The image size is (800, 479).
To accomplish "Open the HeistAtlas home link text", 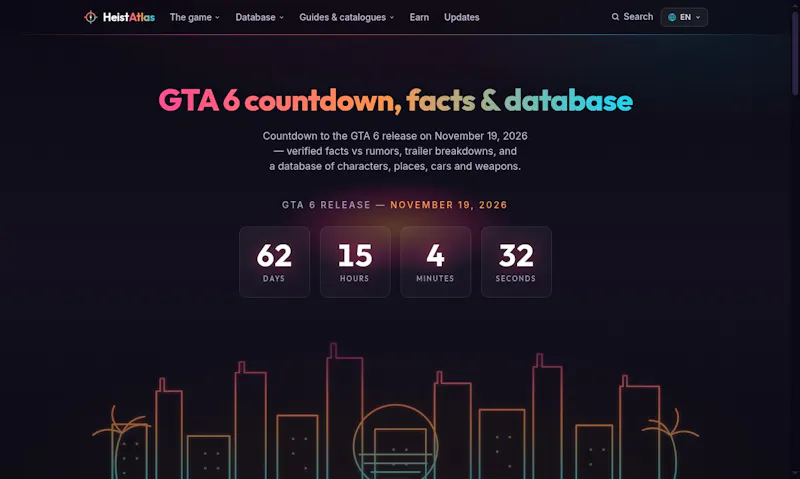I will (x=129, y=17).
